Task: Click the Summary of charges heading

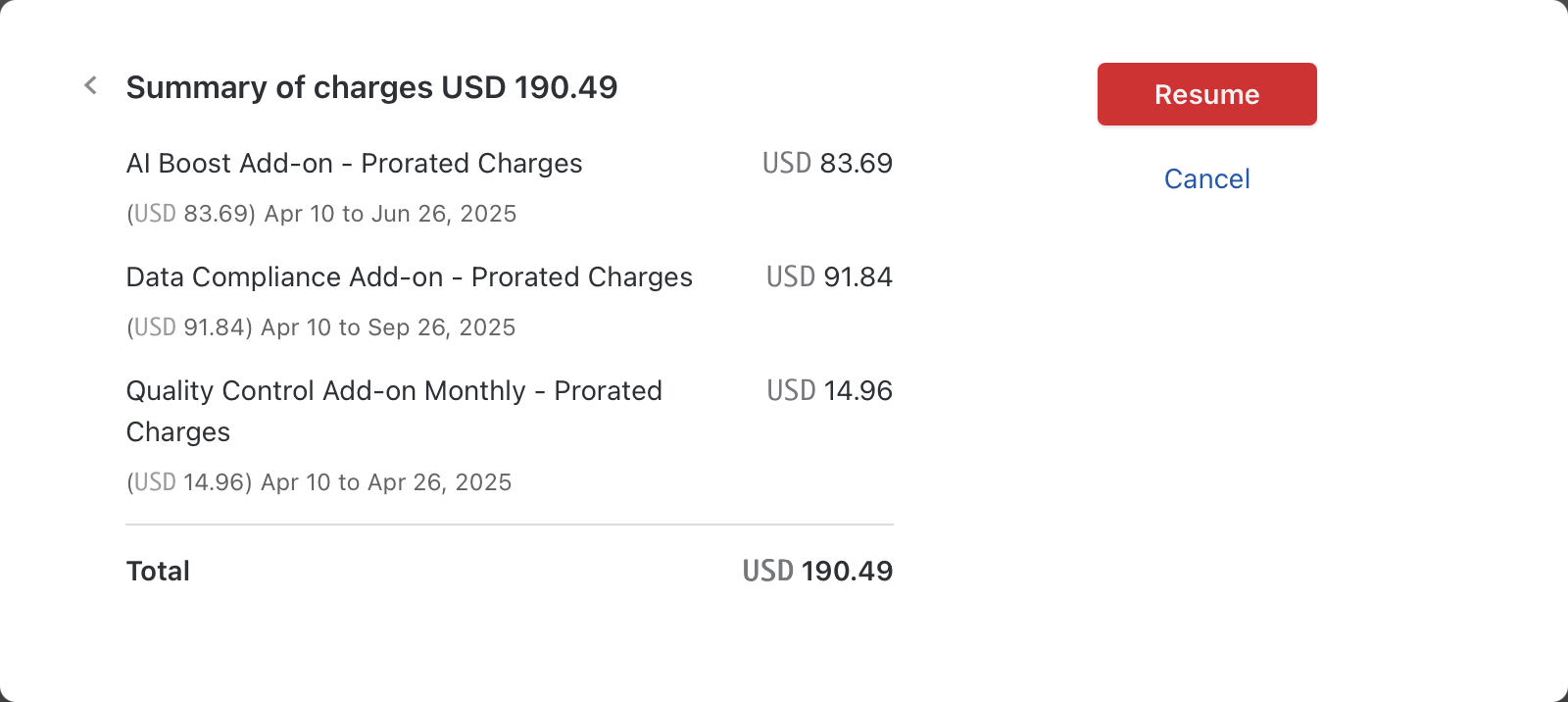Action: point(371,87)
